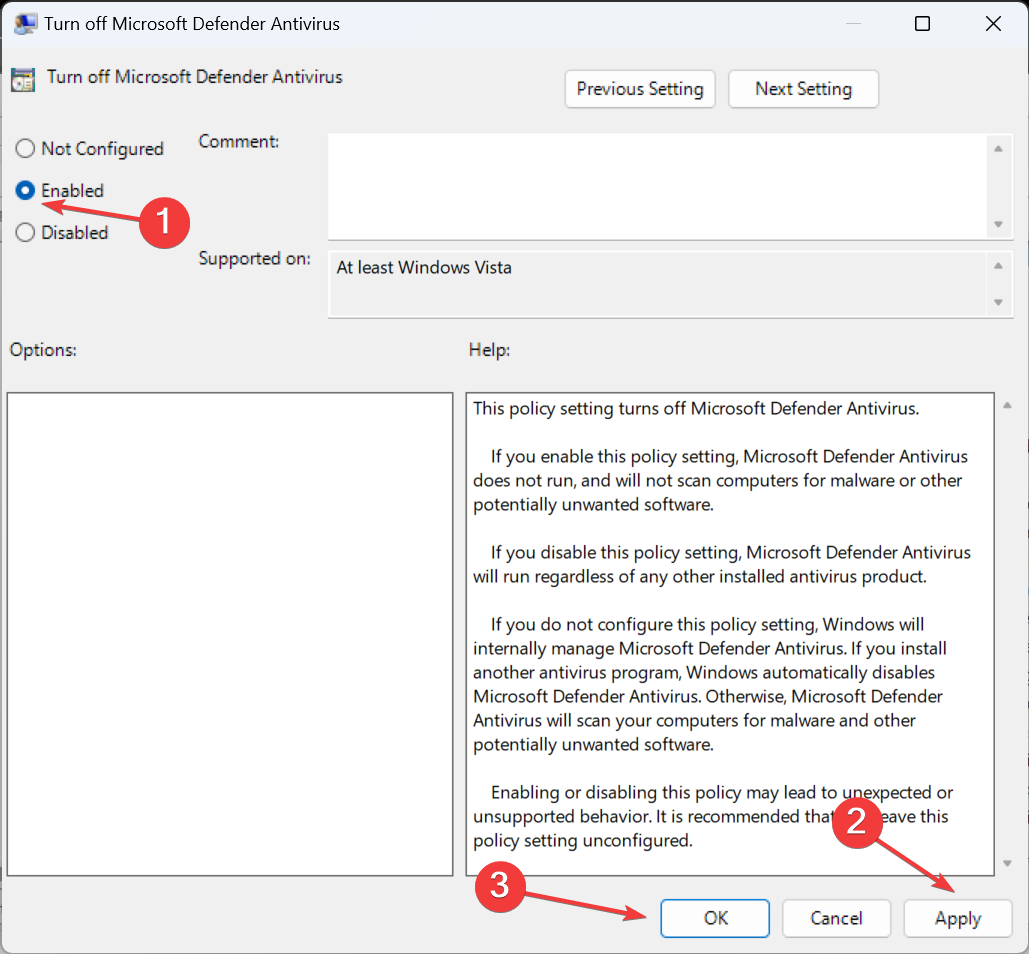The width and height of the screenshot is (1029, 954).
Task: Click the Supported on field text
Action: coord(424,268)
